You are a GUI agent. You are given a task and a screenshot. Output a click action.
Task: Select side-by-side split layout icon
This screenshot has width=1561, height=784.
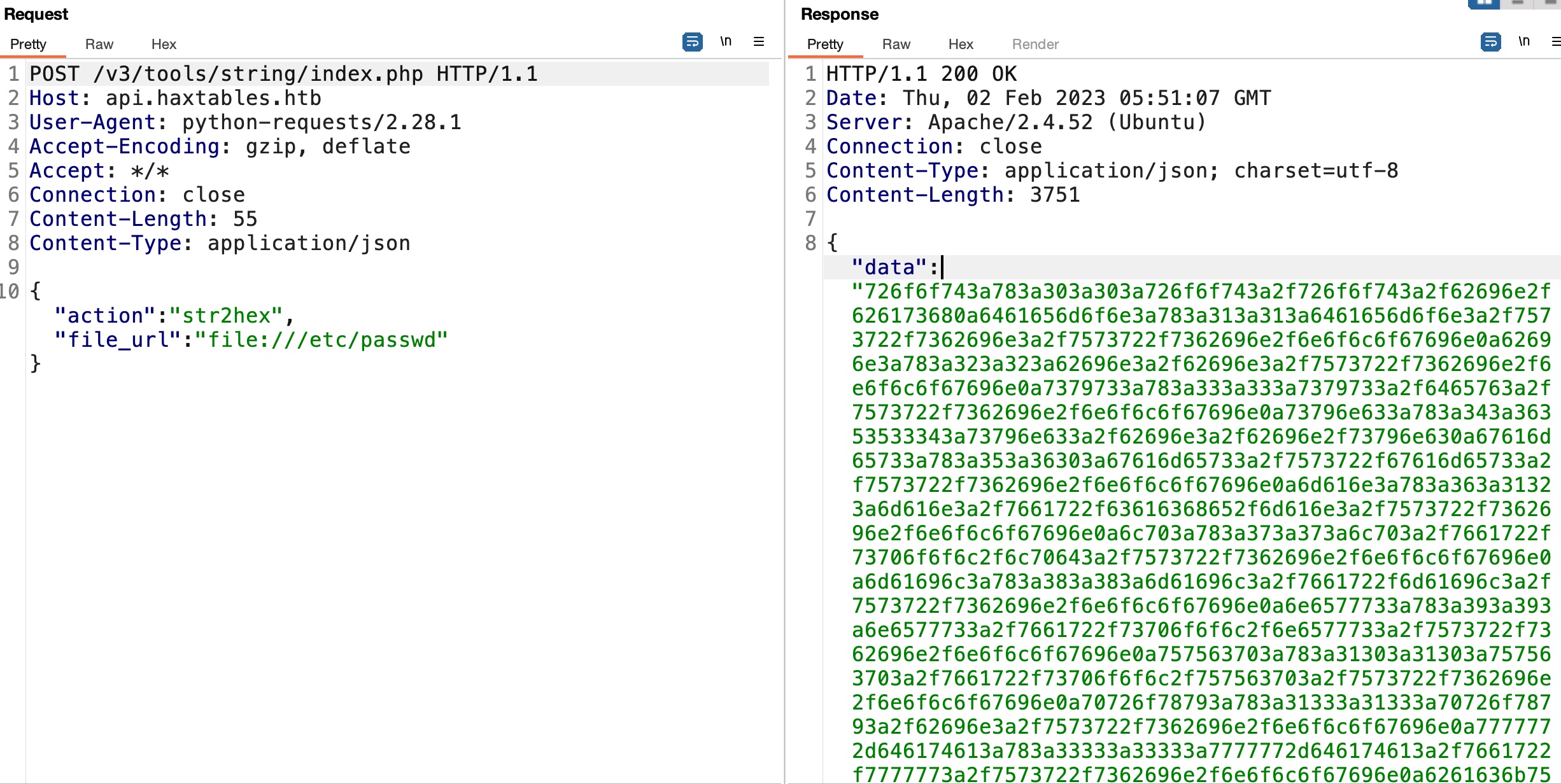coord(1484,3)
